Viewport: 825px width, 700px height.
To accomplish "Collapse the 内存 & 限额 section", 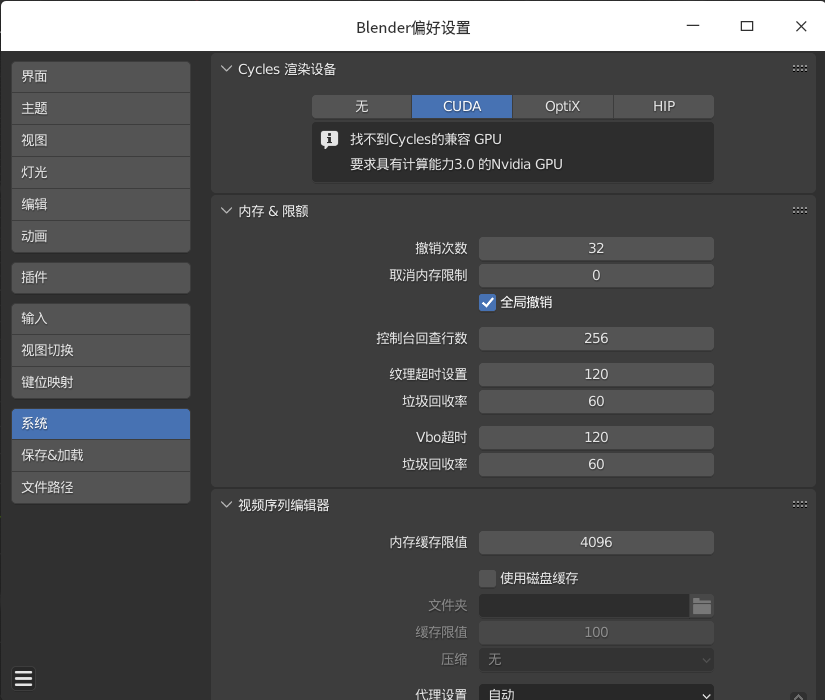I will point(226,211).
